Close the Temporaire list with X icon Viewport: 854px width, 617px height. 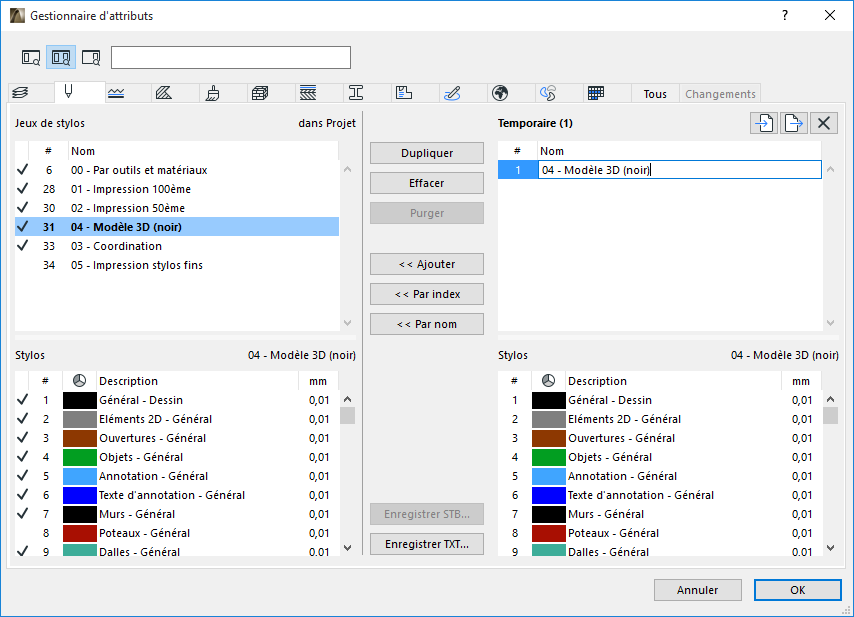tap(823, 123)
